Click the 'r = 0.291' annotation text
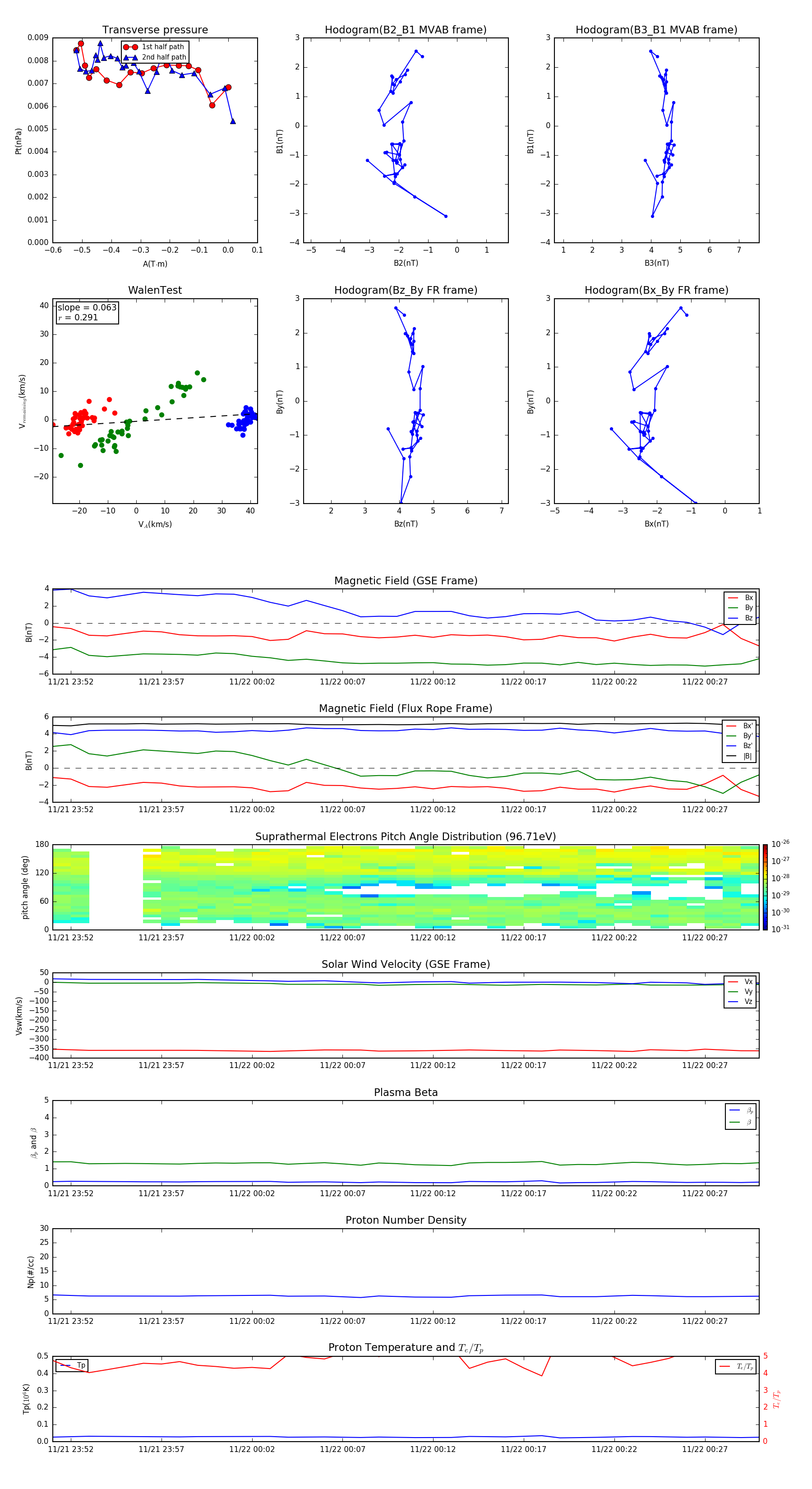The height and width of the screenshot is (1489, 812). 78,317
